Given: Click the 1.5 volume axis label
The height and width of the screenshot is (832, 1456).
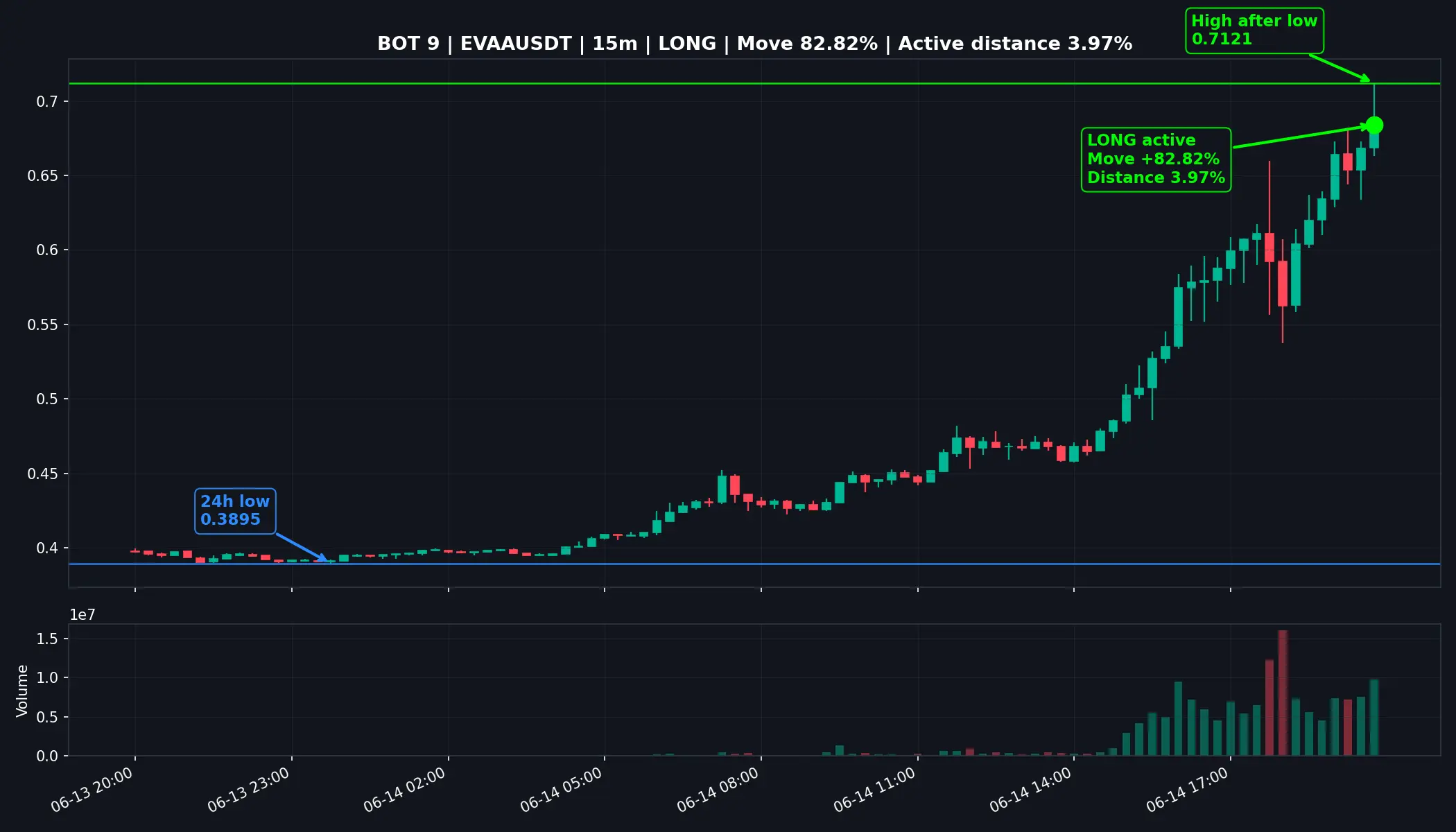Looking at the screenshot, I should click(x=47, y=639).
